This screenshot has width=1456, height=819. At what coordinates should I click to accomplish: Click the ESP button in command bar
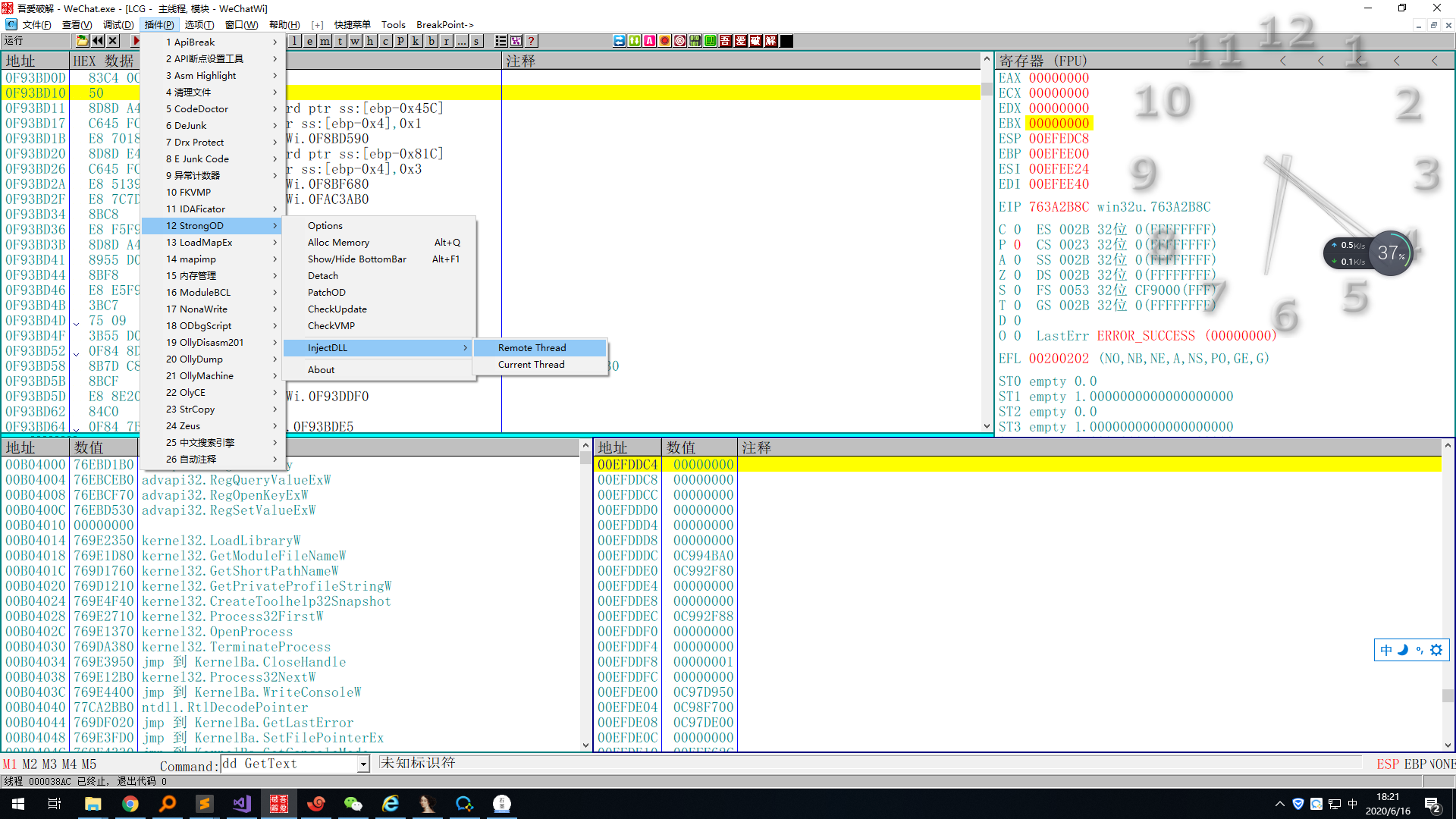[x=1389, y=764]
